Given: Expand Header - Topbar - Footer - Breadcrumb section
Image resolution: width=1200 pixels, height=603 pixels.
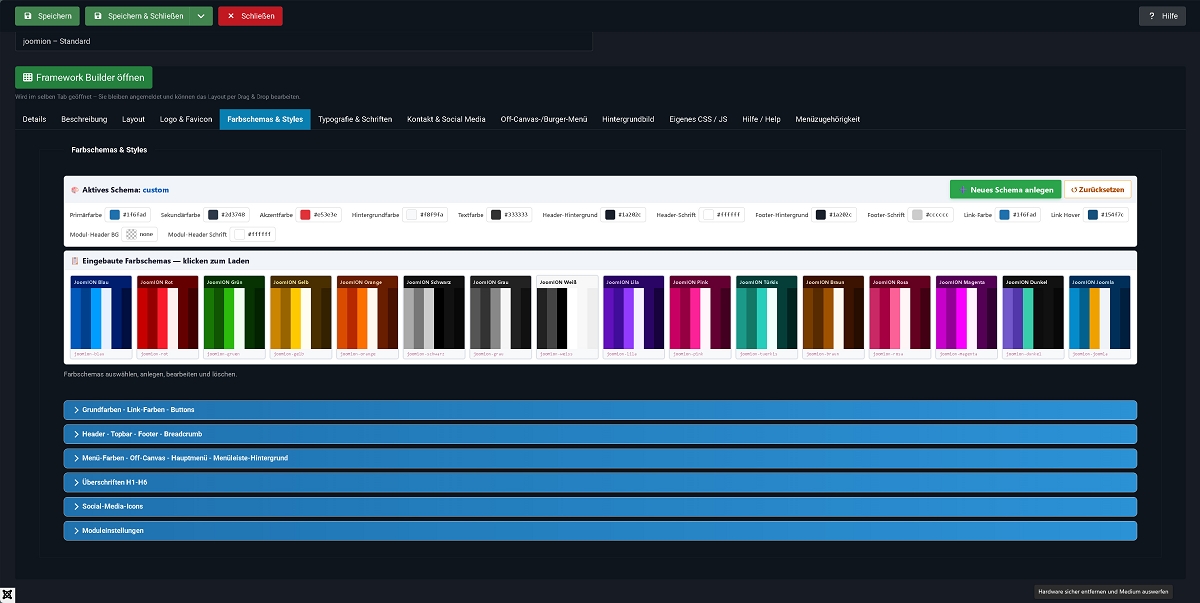Looking at the screenshot, I should [600, 434].
